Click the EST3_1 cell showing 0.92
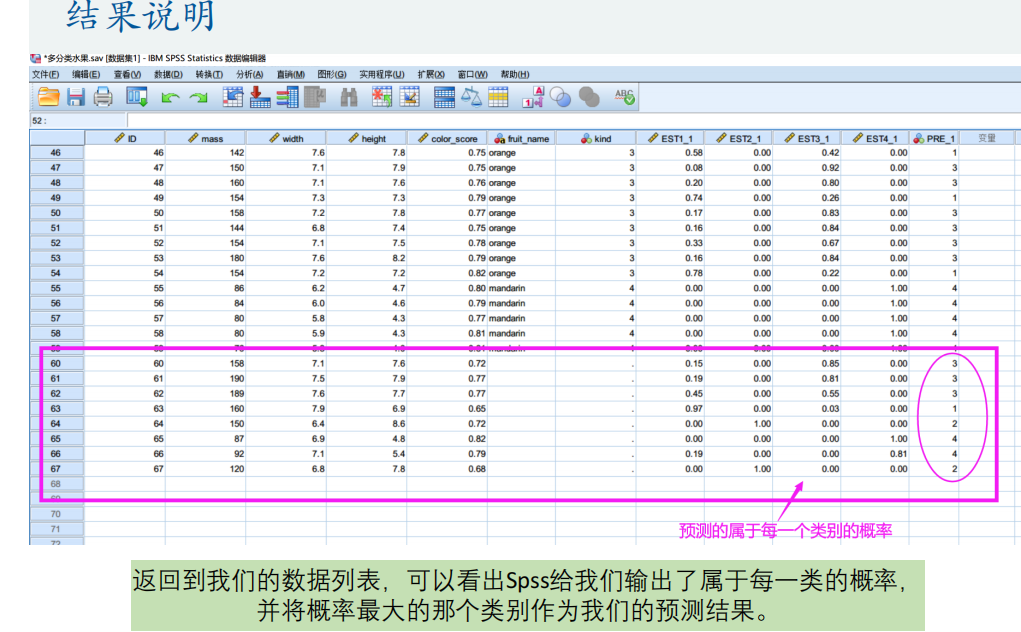 click(x=807, y=168)
